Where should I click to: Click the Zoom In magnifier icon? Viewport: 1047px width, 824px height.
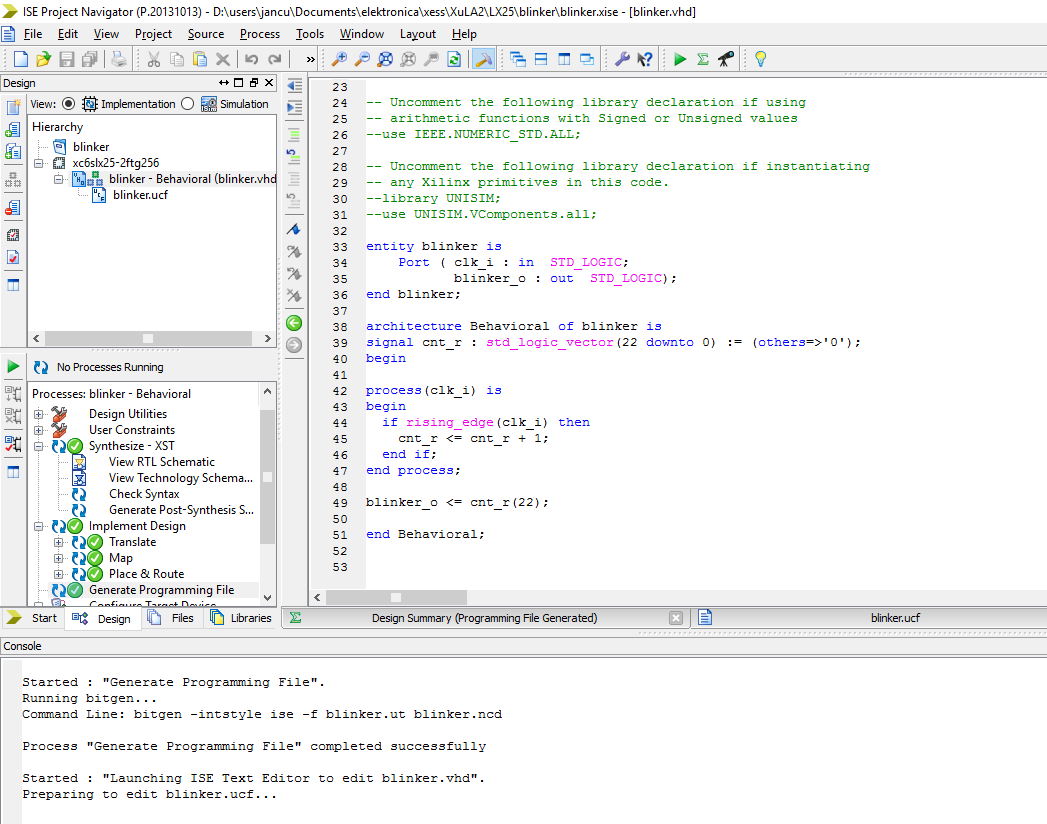pyautogui.click(x=340, y=59)
